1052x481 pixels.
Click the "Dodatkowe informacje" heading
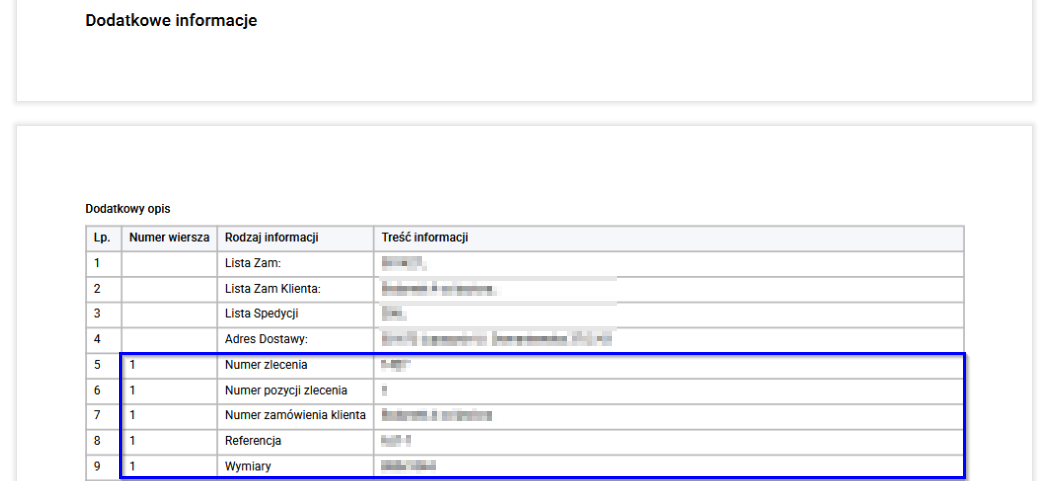171,21
